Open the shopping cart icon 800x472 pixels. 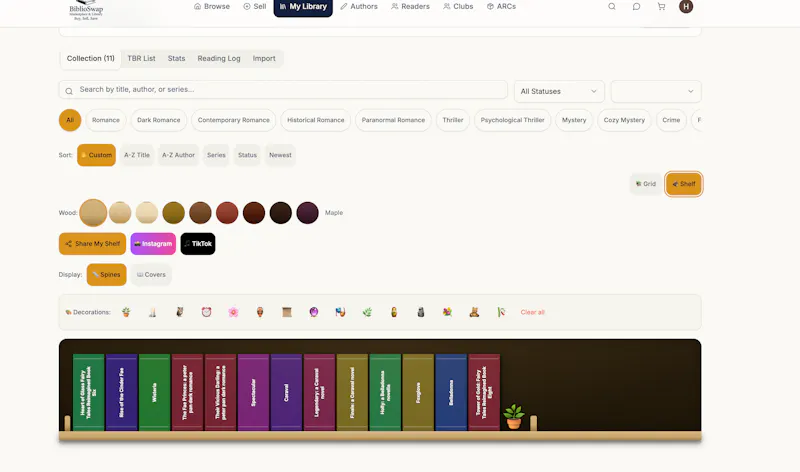pos(661,7)
